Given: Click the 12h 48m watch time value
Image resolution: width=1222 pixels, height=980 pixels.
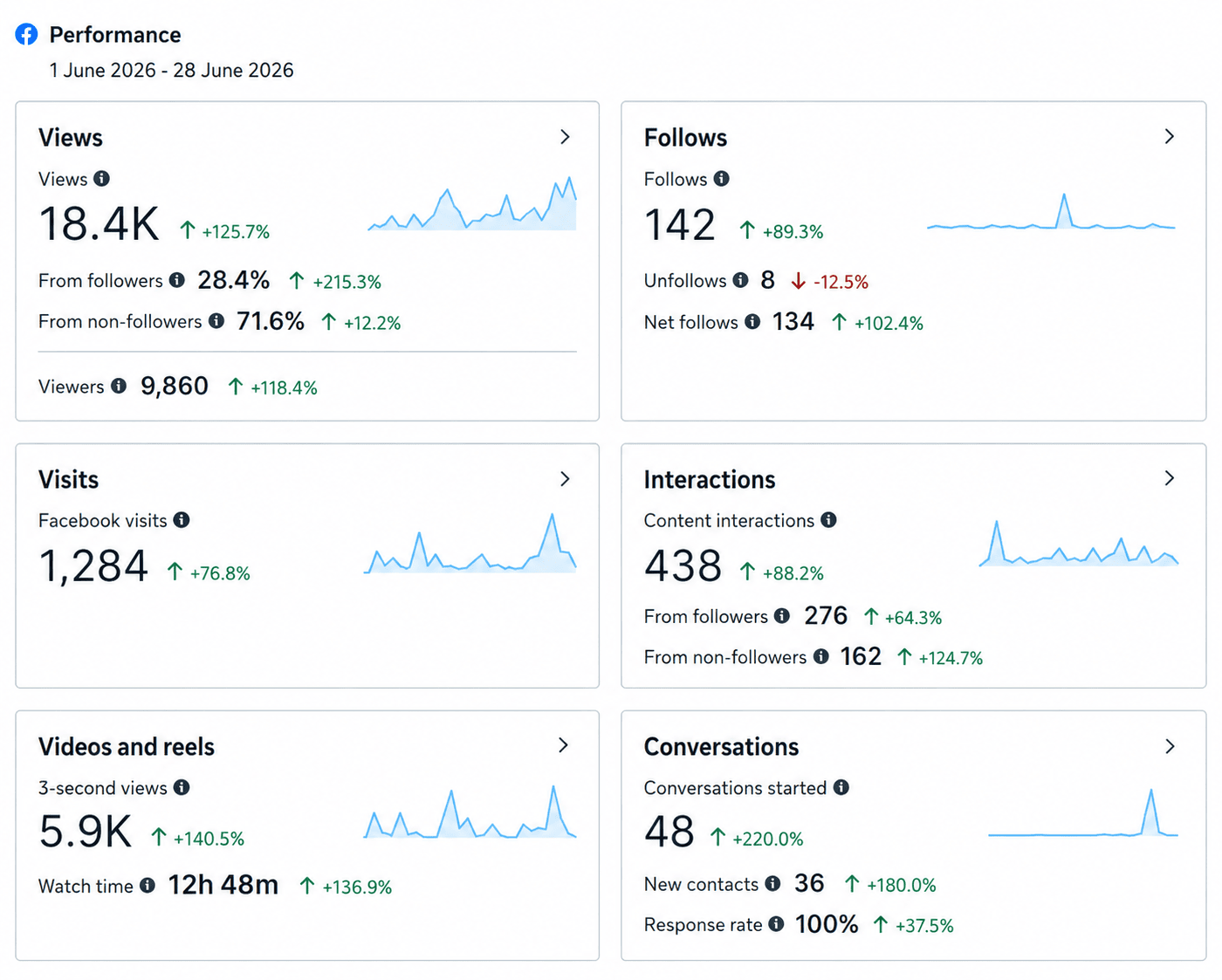Looking at the screenshot, I should pos(223,885).
